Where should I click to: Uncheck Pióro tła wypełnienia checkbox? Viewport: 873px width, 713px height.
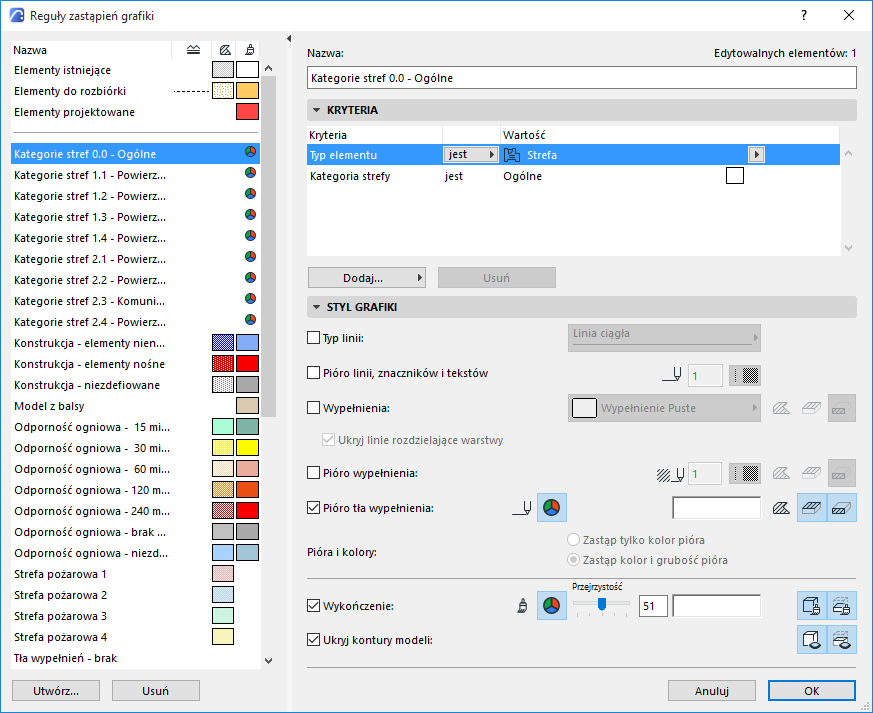(x=313, y=508)
